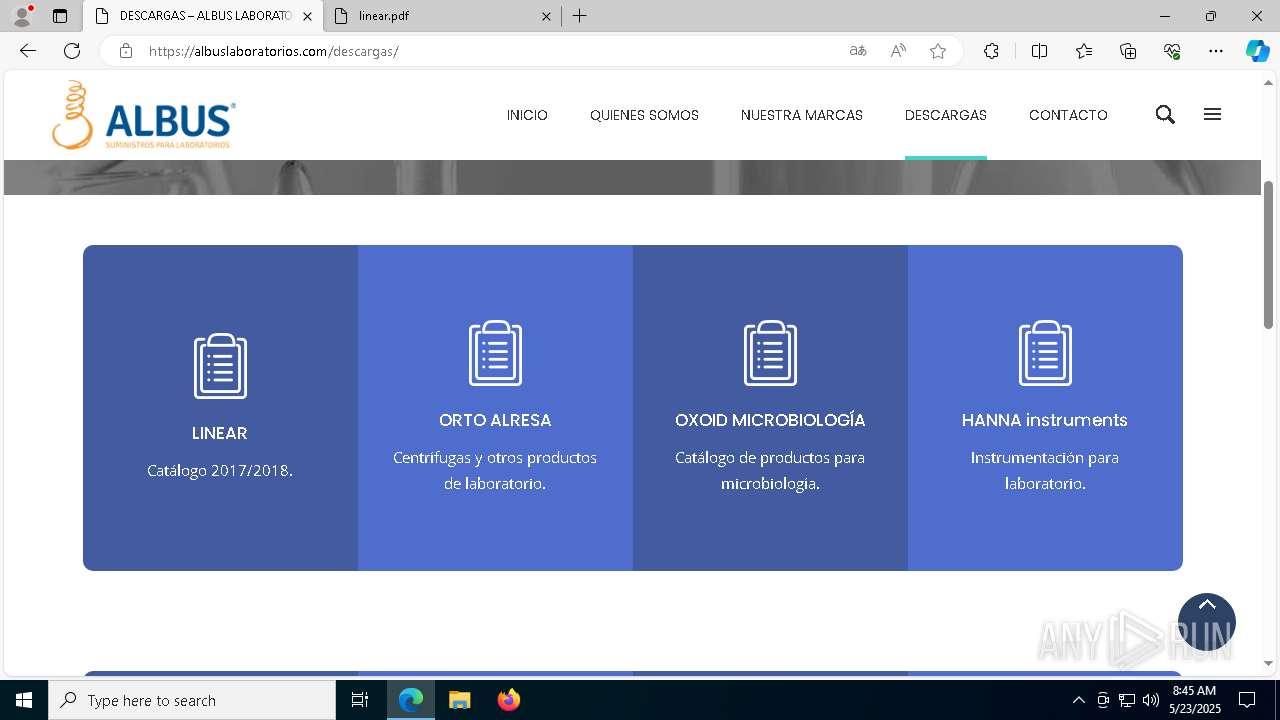Open network status tray icon
The width and height of the screenshot is (1280, 720).
1127,700
